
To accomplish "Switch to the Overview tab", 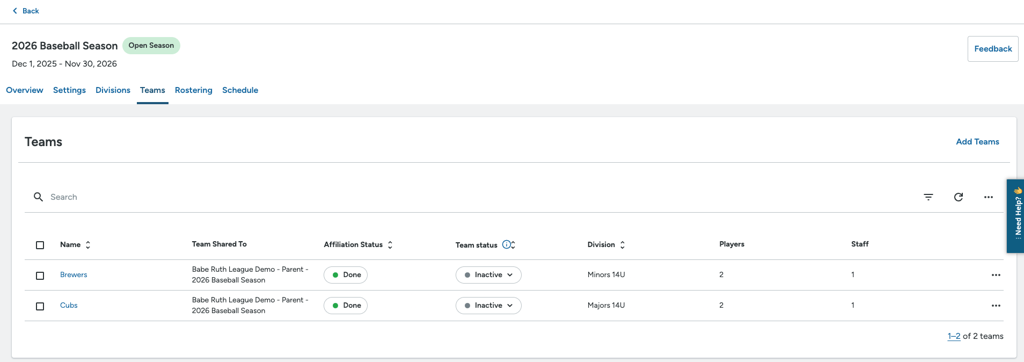I will point(25,90).
